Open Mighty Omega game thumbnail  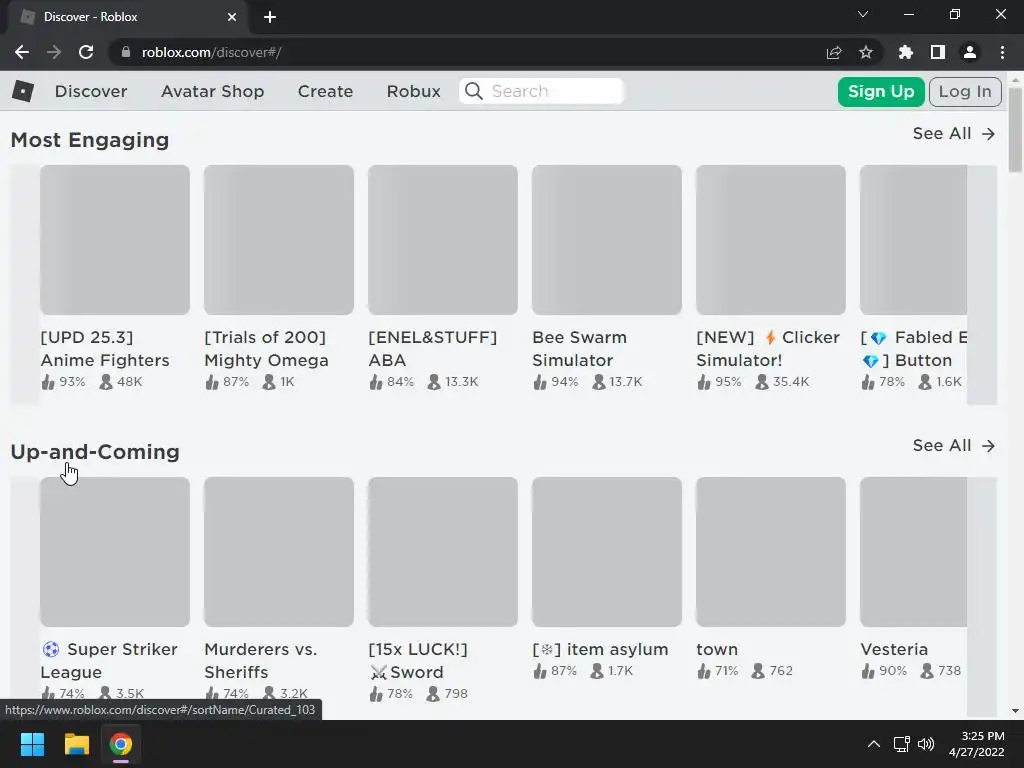coord(279,240)
